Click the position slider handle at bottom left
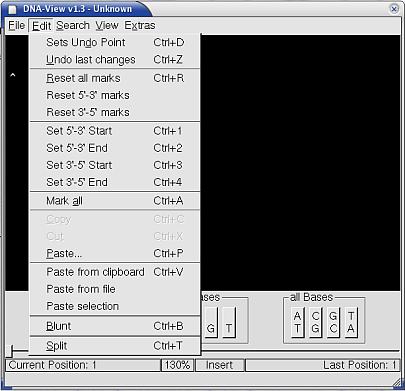Screen dimensions: 405x391 coord(11,351)
